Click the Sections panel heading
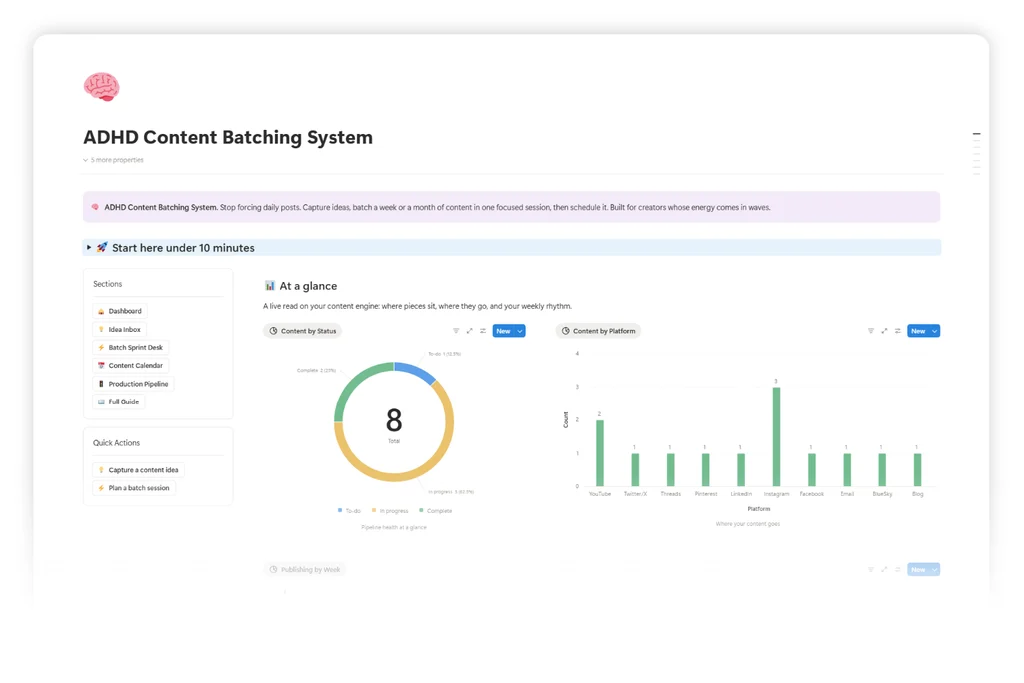This screenshot has width=1024, height=683. click(108, 284)
